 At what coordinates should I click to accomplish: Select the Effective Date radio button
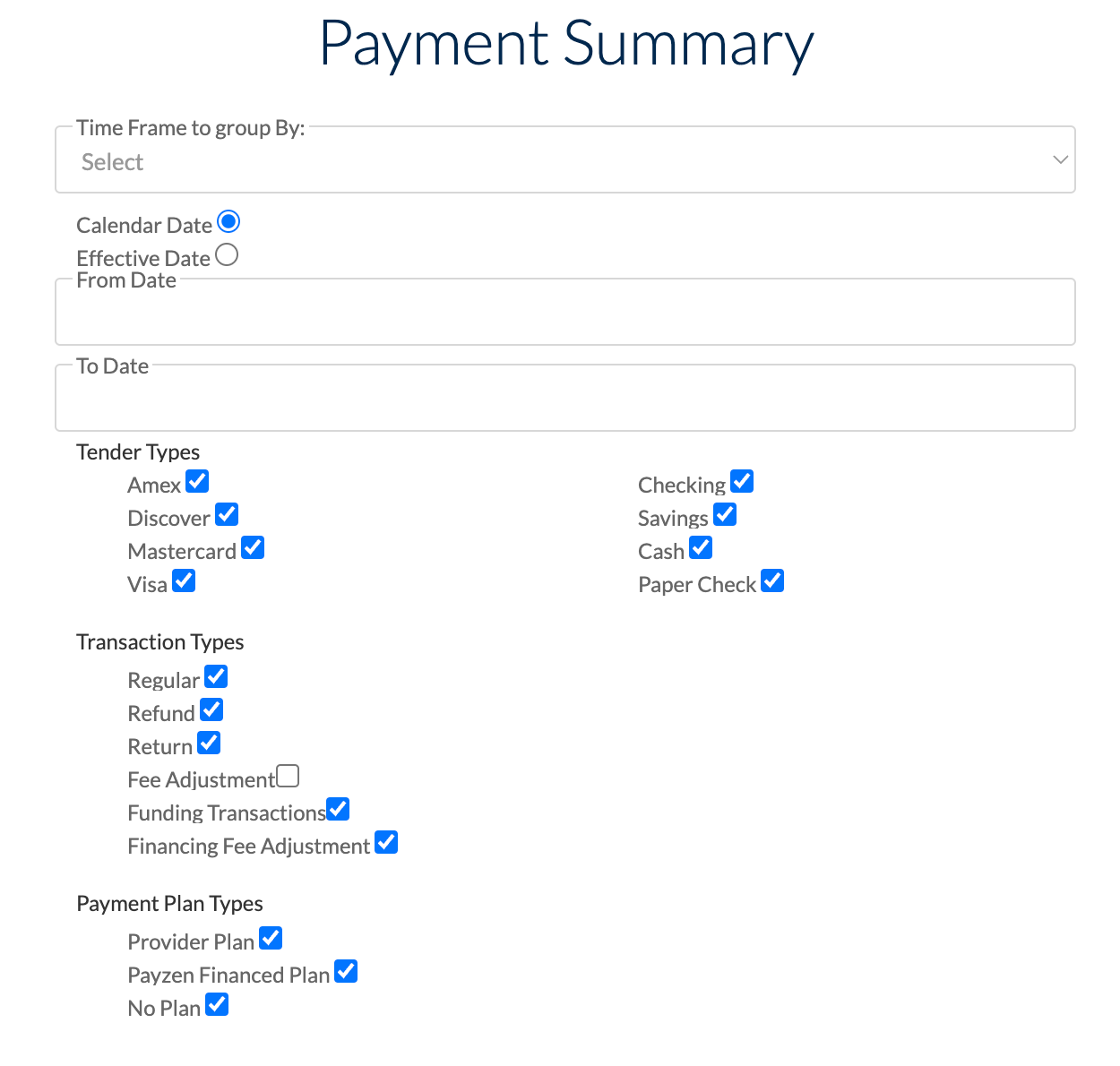(227, 254)
